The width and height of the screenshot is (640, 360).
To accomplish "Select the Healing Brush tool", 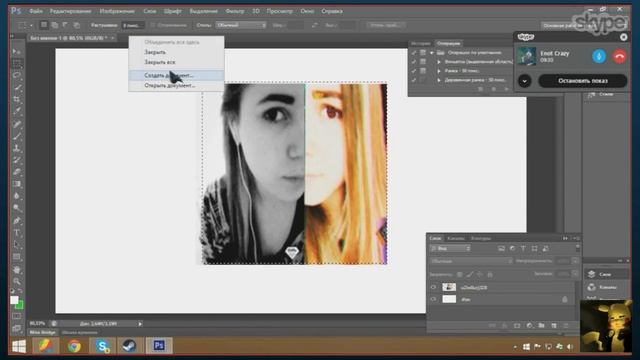I will 17,124.
